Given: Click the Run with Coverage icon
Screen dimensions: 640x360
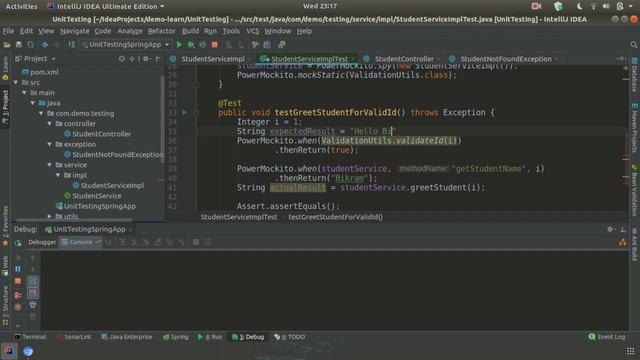Looking at the screenshot, I should (x=202, y=44).
